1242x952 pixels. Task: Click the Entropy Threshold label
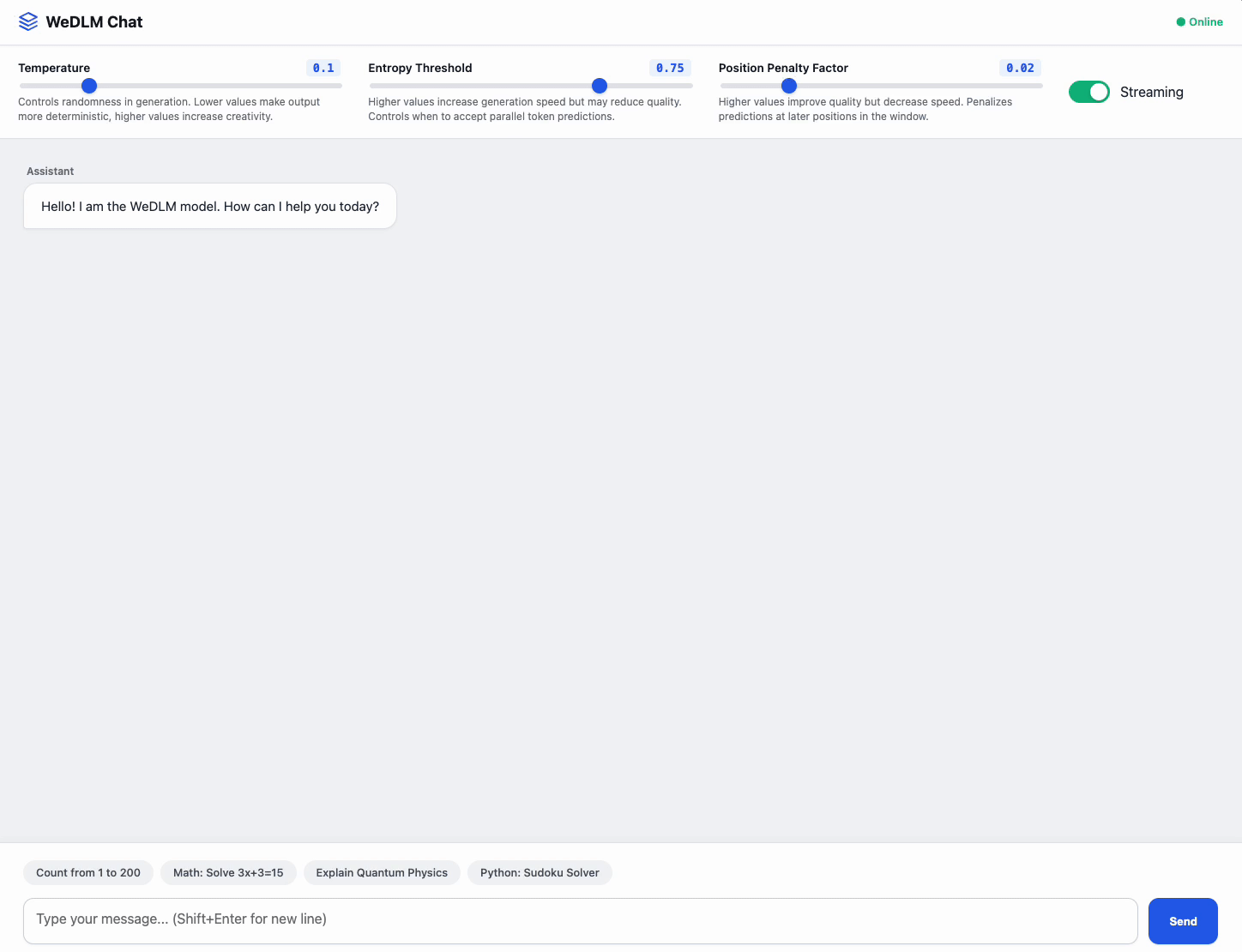click(x=420, y=68)
